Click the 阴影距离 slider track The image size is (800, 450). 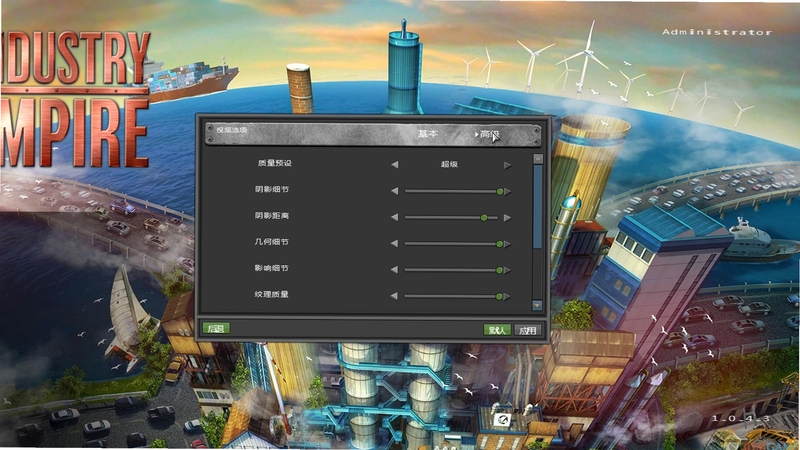coord(451,218)
